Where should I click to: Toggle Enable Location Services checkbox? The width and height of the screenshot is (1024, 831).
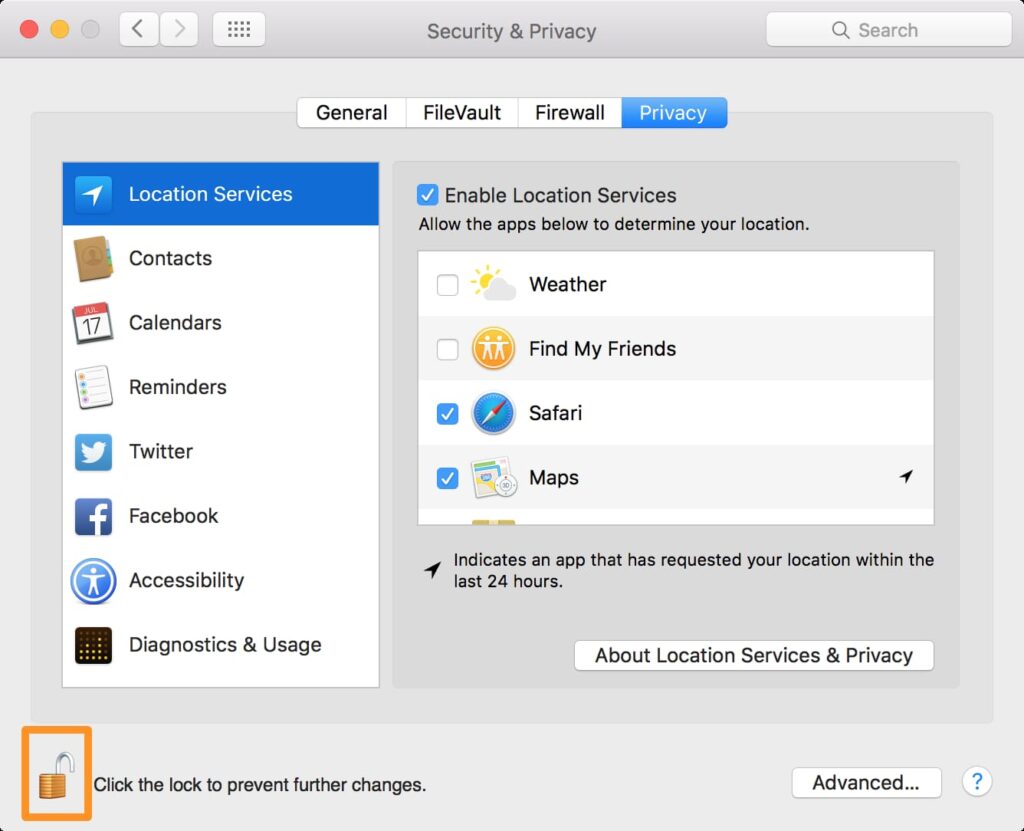tap(430, 195)
